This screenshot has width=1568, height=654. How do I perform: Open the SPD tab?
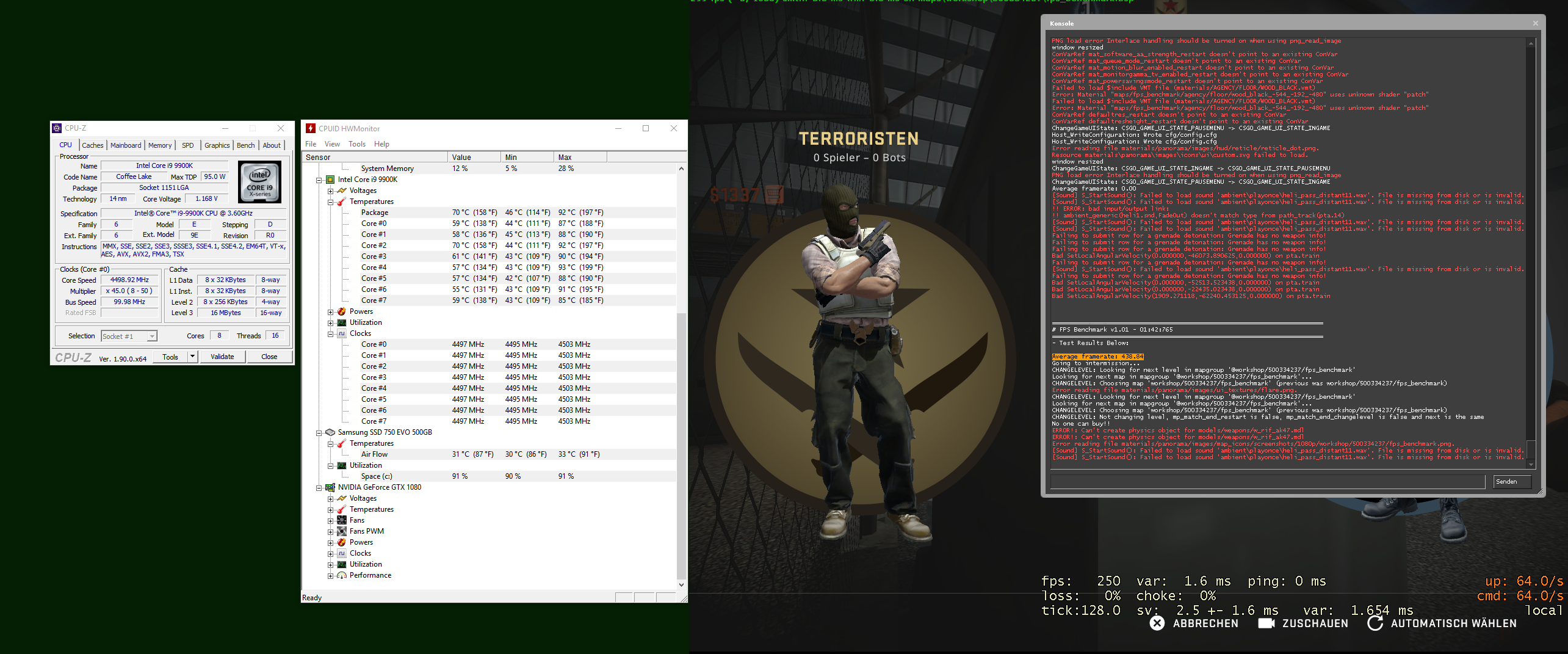point(188,145)
